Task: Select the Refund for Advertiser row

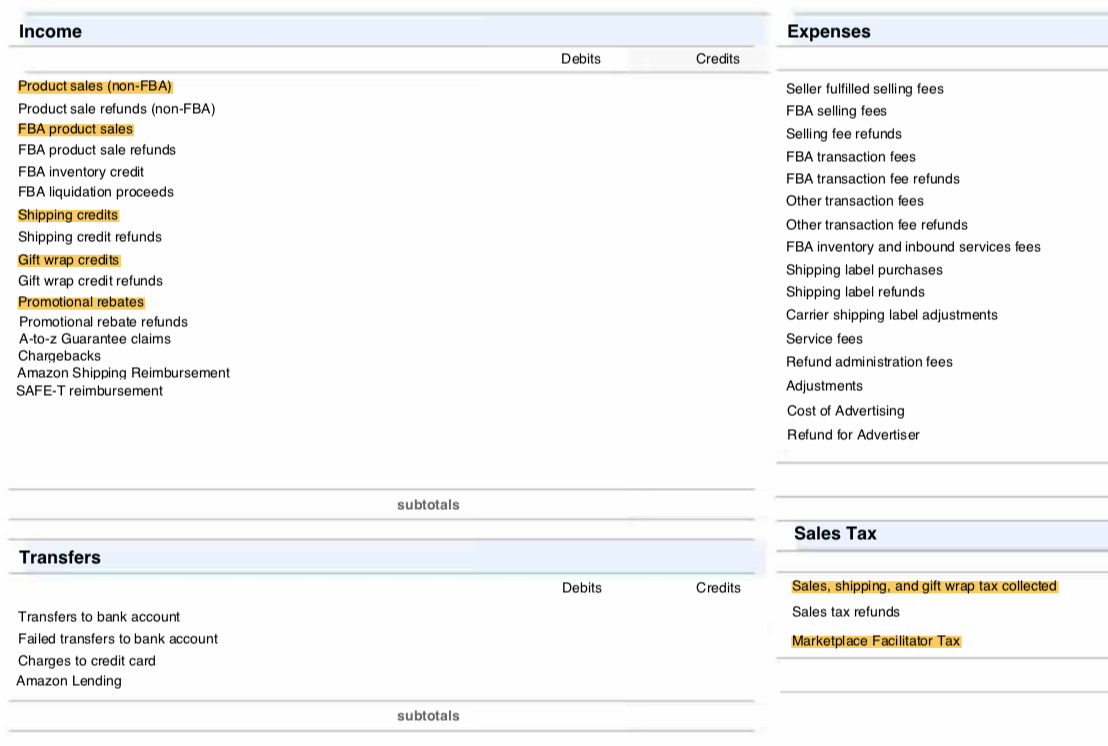Action: [854, 435]
